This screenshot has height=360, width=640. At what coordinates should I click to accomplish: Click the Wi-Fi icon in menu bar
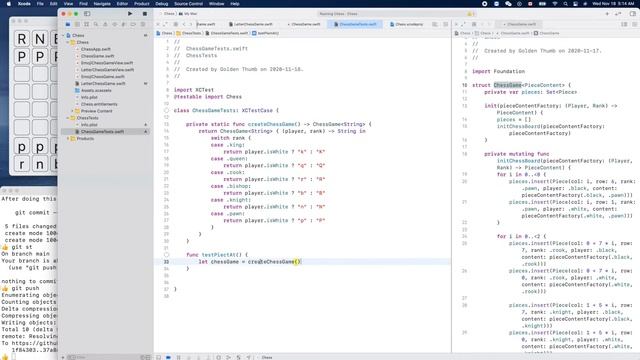click(554, 4)
